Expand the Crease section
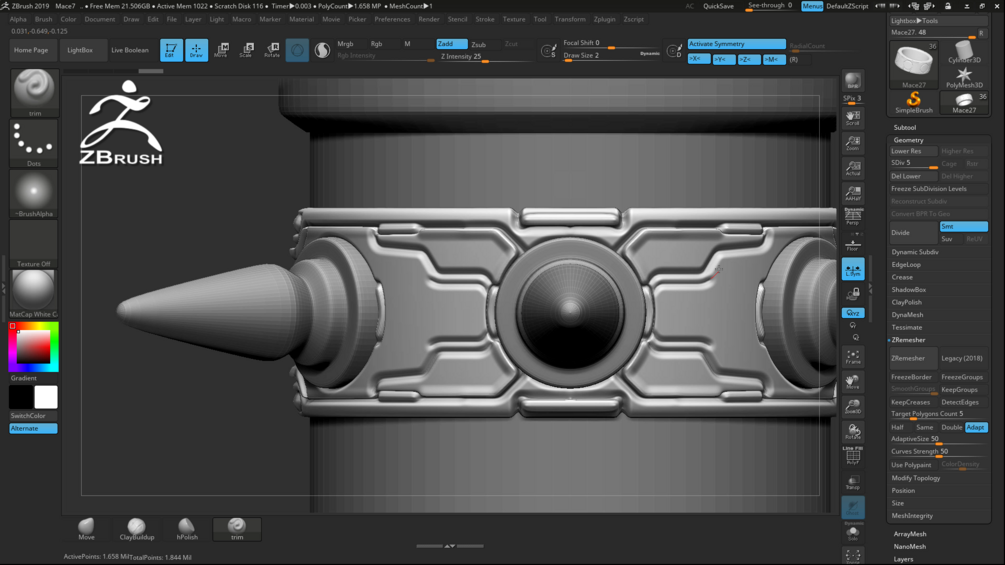 click(x=902, y=277)
